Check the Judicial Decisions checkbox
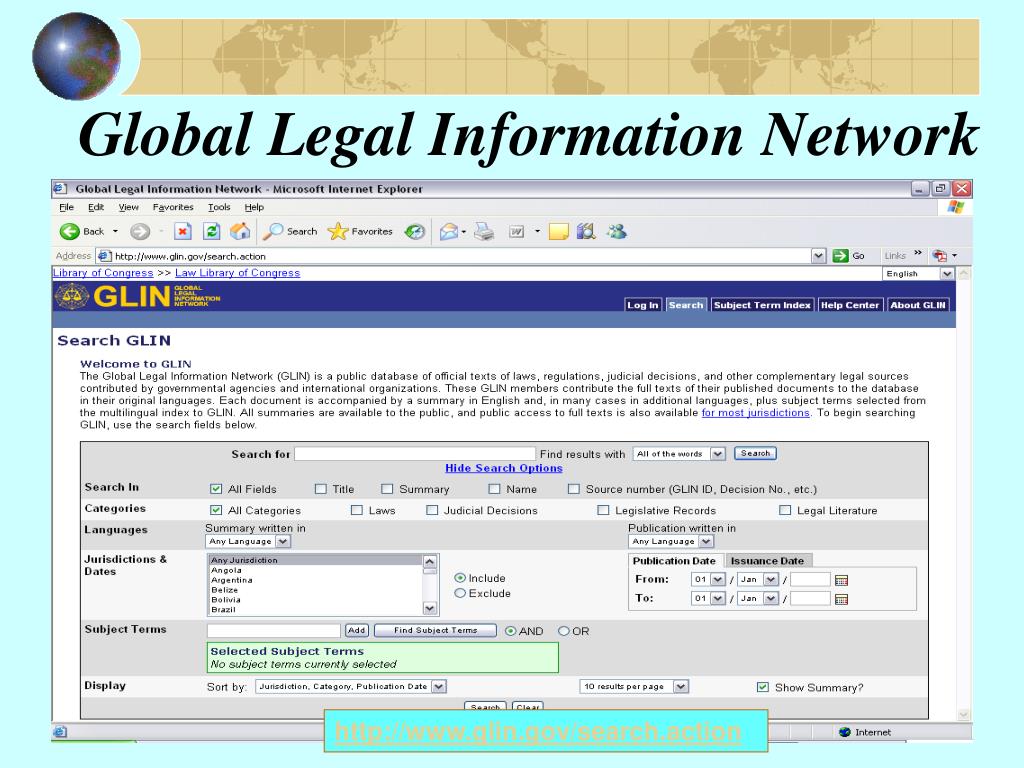The width and height of the screenshot is (1024, 768). coord(432,510)
